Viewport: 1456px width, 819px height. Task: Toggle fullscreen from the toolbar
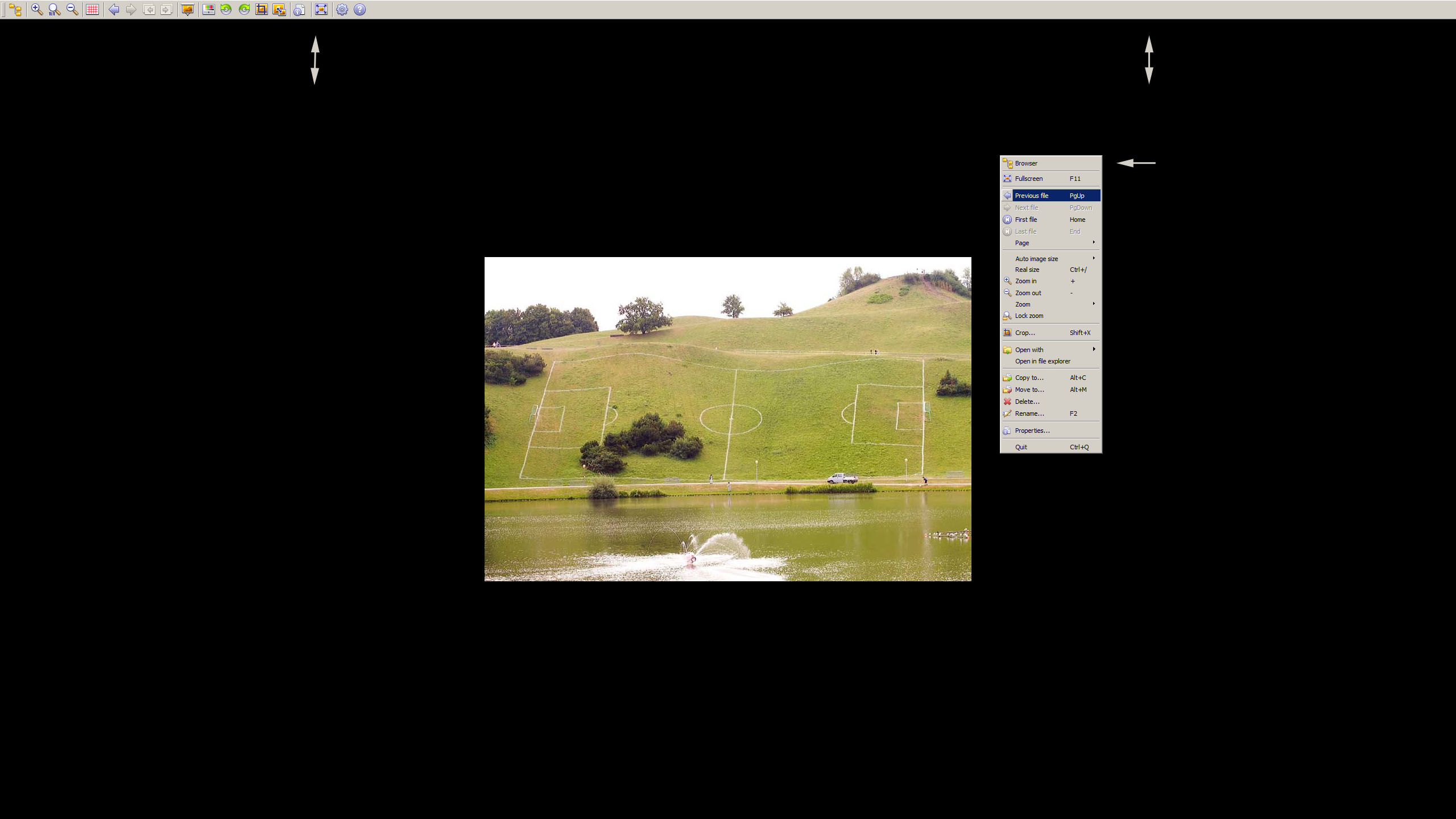point(321,10)
